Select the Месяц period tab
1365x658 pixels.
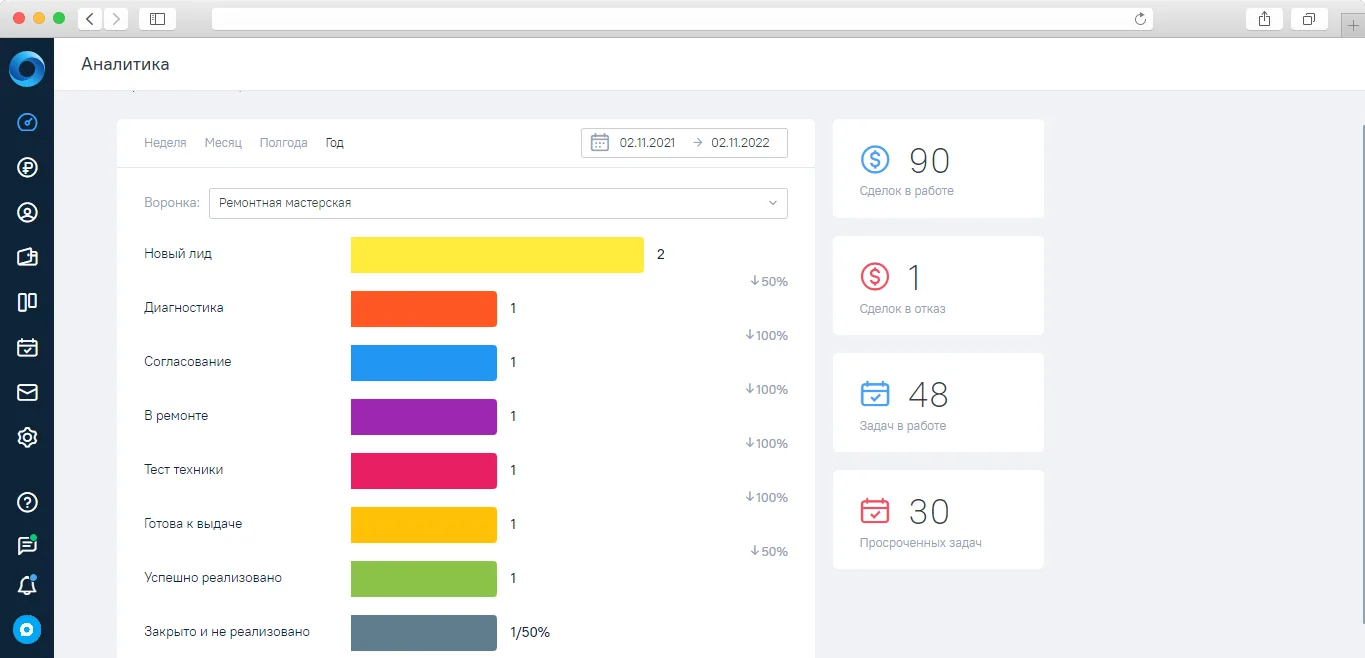click(223, 143)
